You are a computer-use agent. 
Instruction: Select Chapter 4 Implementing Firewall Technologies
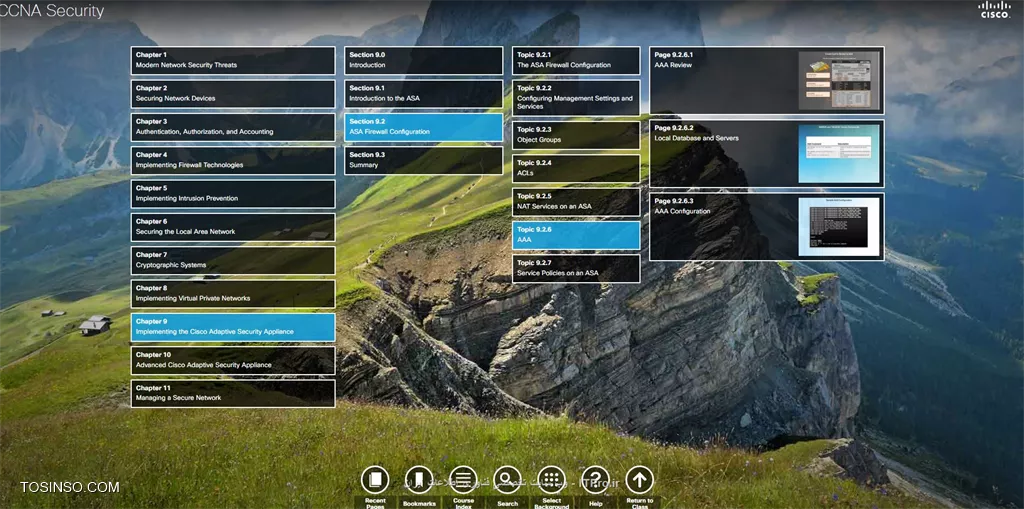tap(233, 160)
